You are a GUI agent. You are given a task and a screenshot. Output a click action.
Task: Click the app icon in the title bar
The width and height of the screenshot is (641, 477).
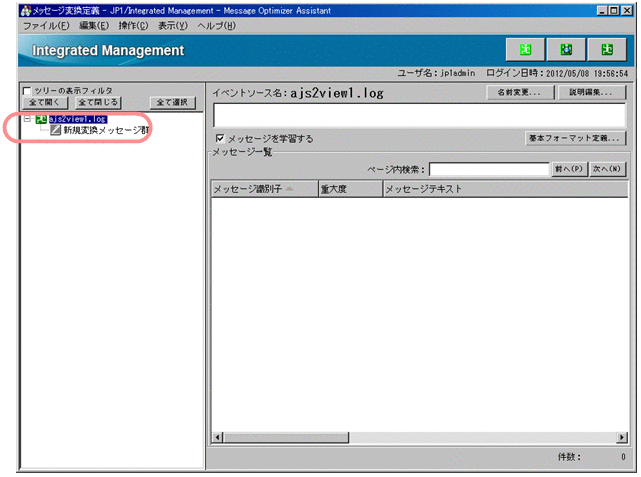click(25, 10)
